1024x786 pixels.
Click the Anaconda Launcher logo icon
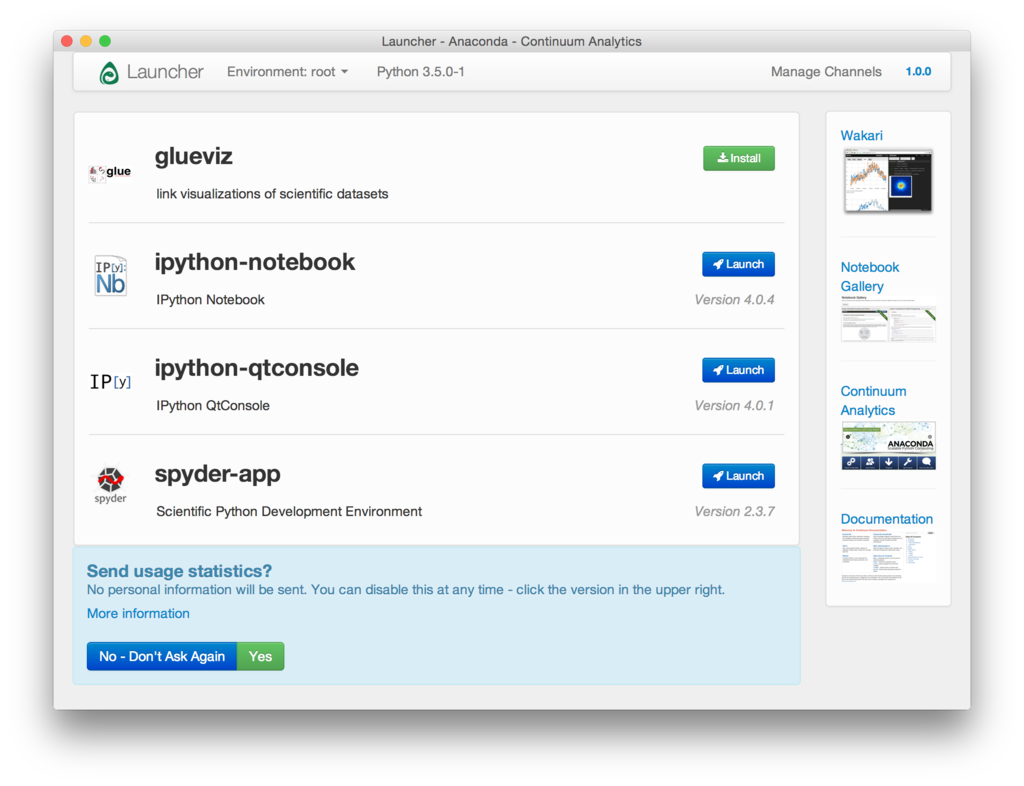(x=109, y=72)
